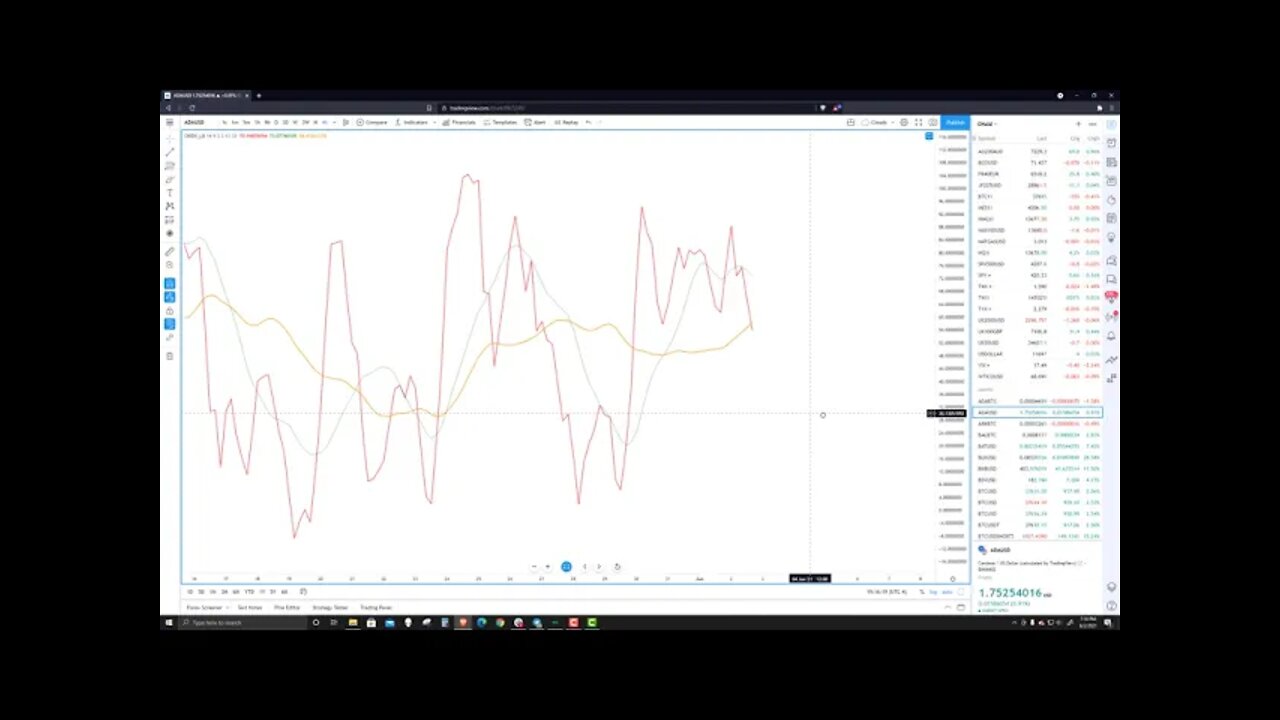Toggle log scale on price axis
Image resolution: width=1280 pixels, height=720 pixels.
[933, 592]
